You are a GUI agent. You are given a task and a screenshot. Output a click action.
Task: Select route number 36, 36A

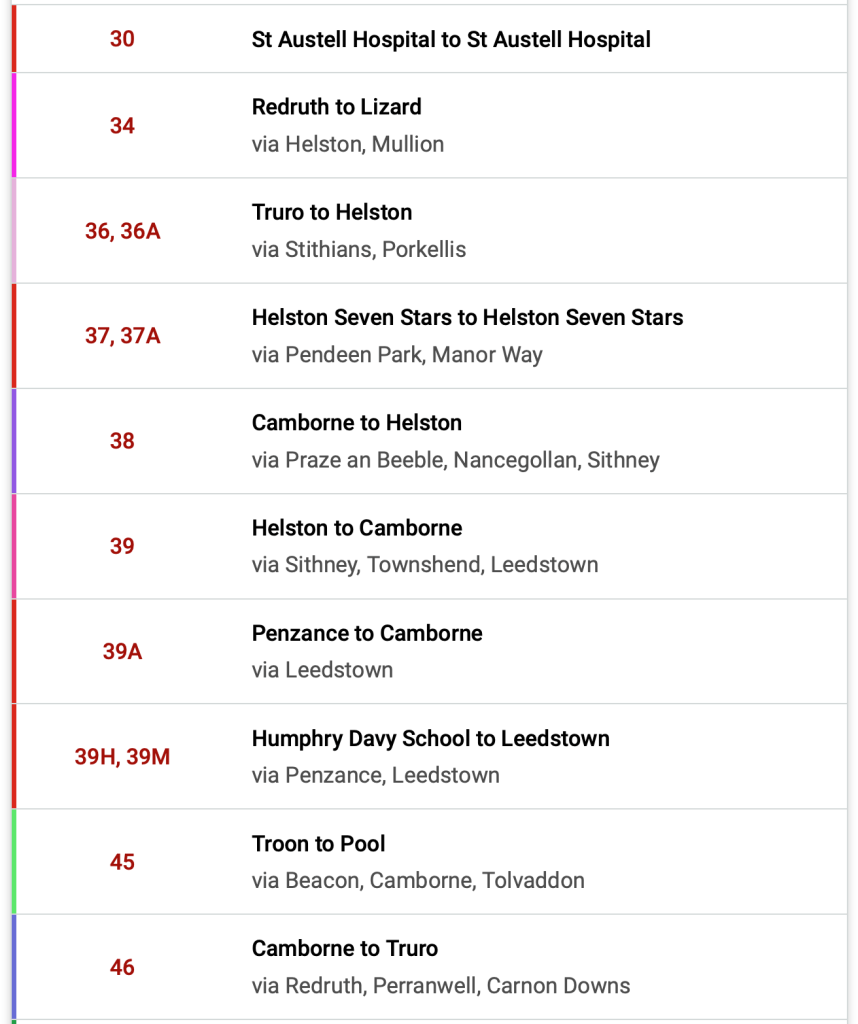click(122, 231)
